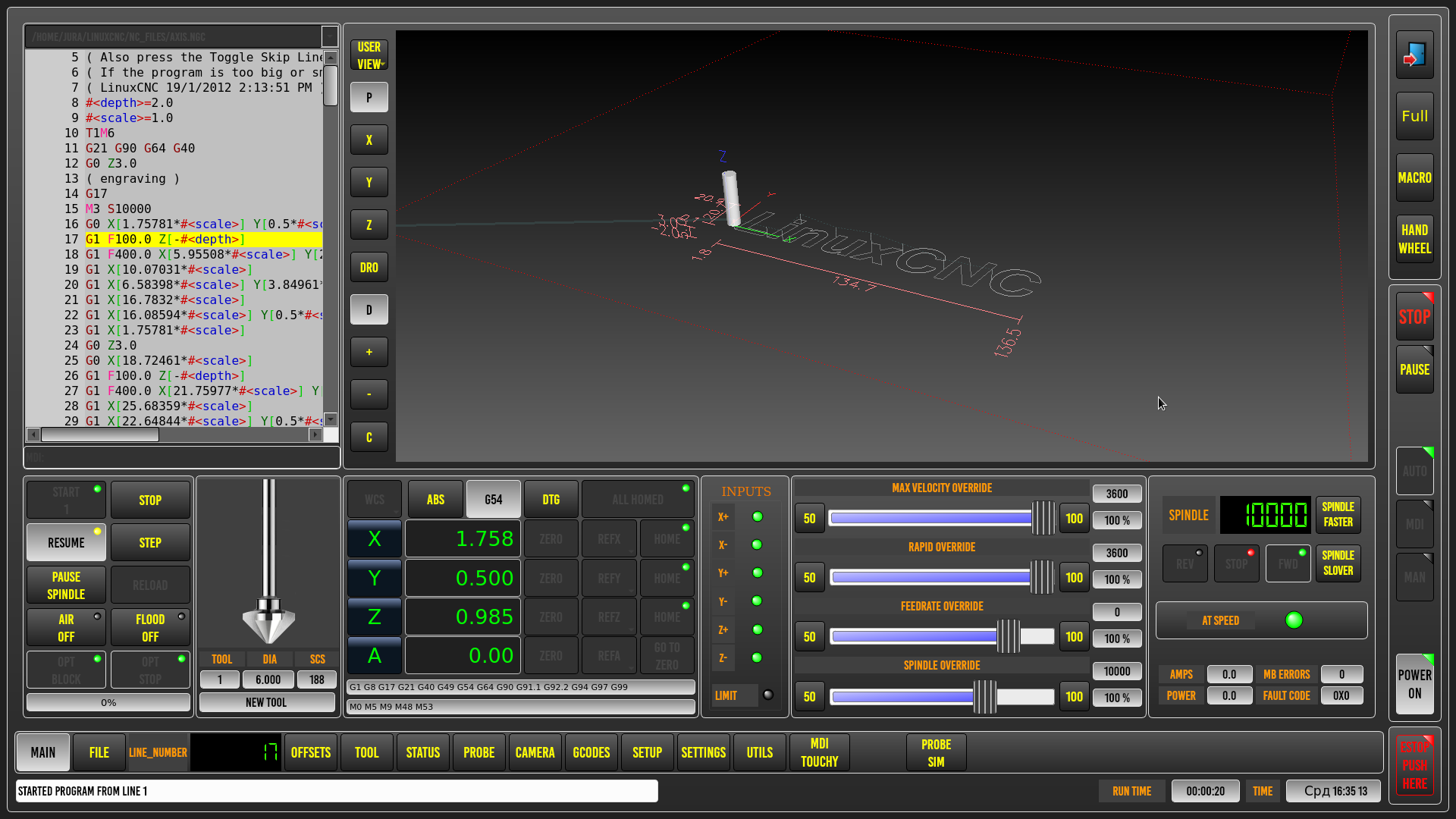Set max velocity override to 100
The image size is (1456, 819).
pos(1074,519)
